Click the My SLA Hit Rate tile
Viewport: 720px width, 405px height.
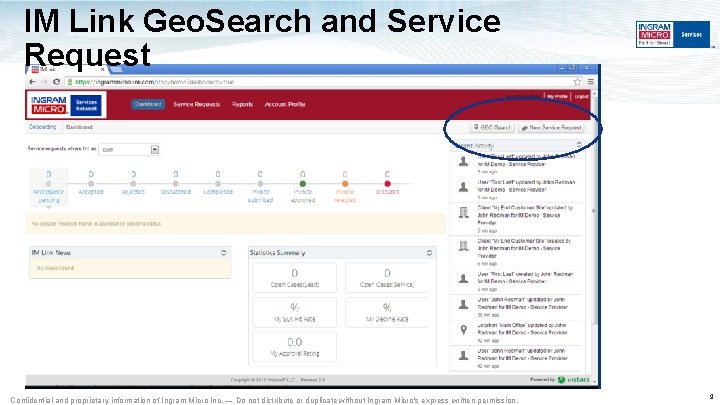coord(294,312)
